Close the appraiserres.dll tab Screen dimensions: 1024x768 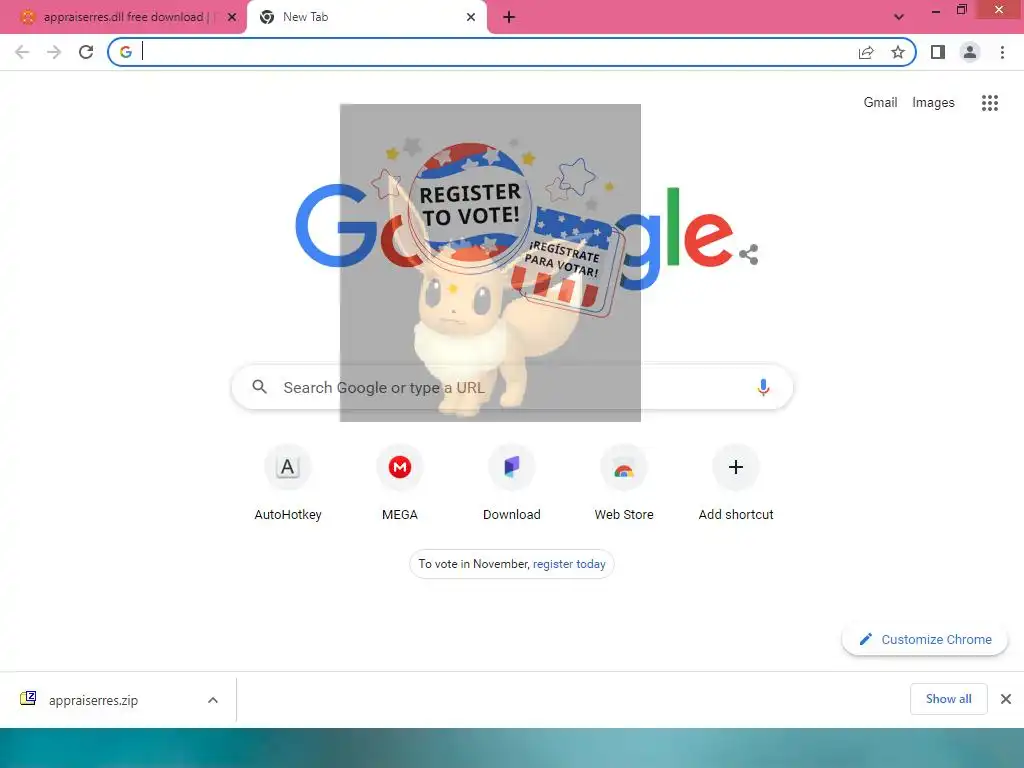coord(232,17)
